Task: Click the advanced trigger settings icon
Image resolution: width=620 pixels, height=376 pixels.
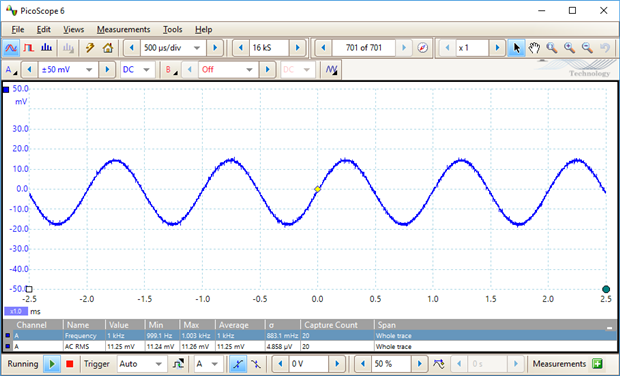Action: [179, 364]
